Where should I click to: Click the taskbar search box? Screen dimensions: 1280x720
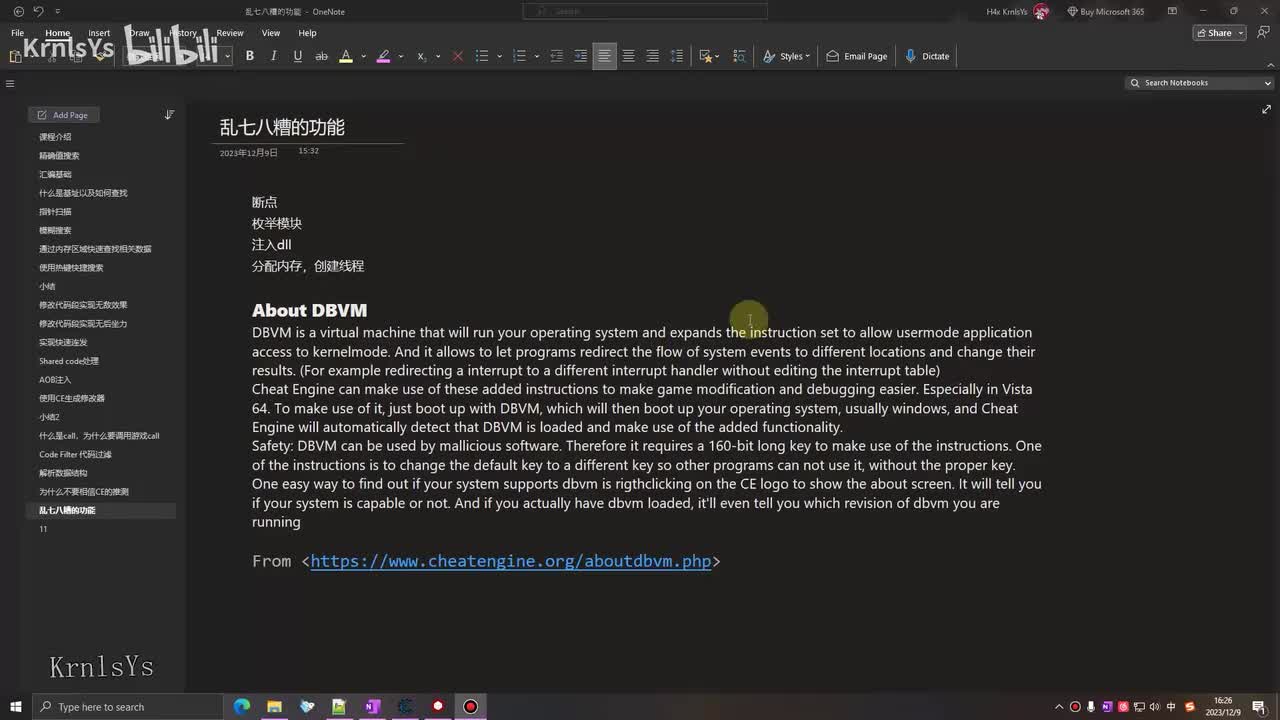tap(128, 707)
